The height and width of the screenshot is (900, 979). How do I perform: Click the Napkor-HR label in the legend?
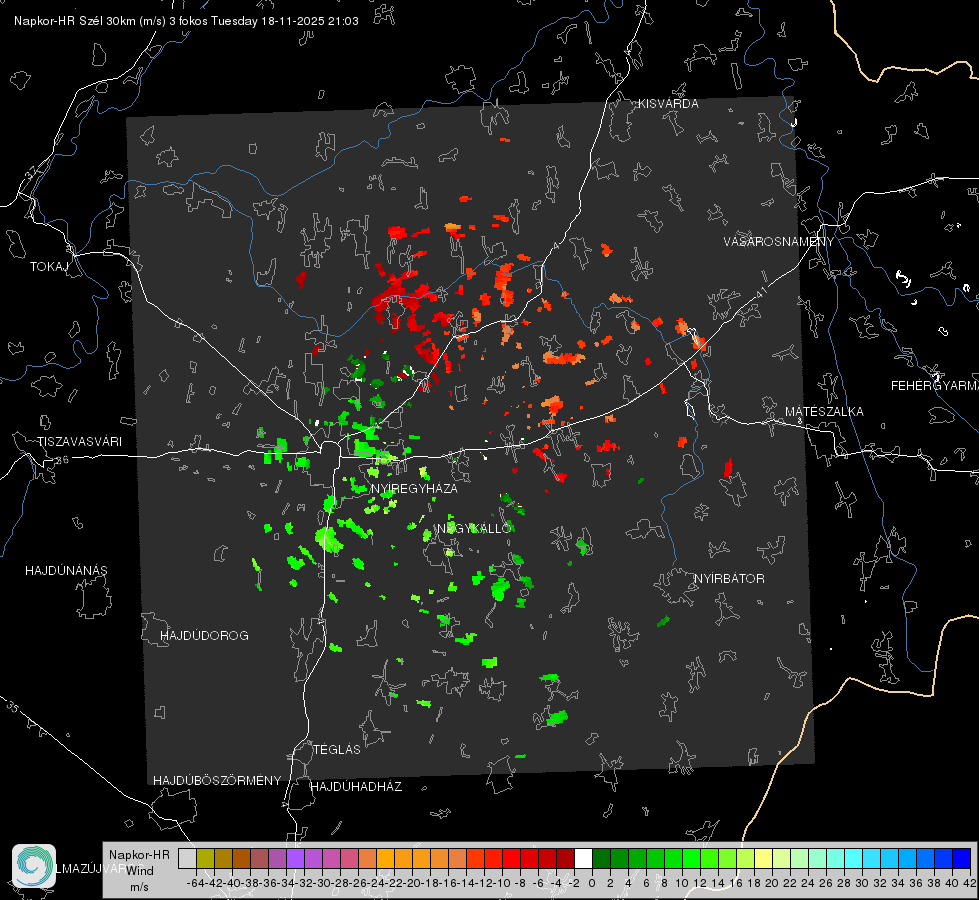click(139, 855)
